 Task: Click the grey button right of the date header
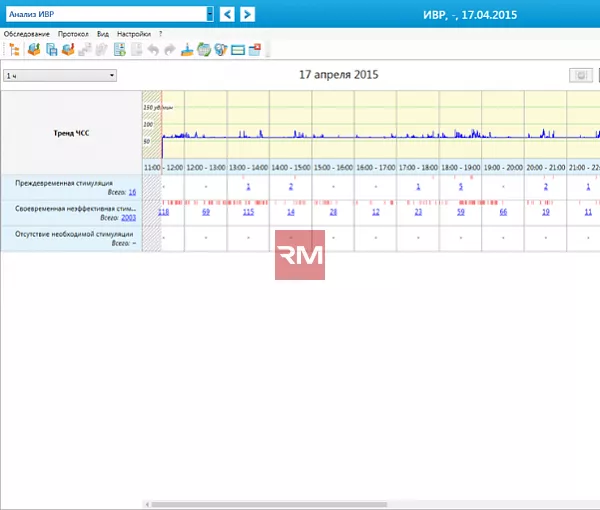click(x=580, y=75)
